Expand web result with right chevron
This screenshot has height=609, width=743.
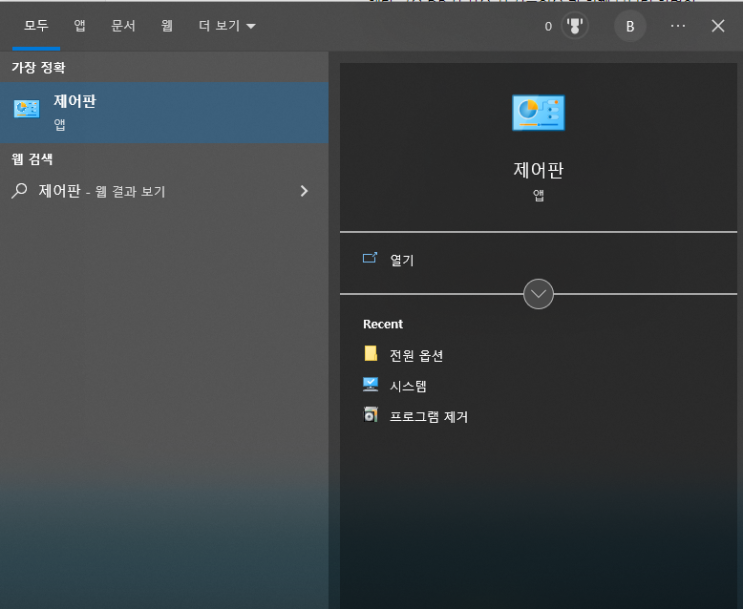pos(304,191)
